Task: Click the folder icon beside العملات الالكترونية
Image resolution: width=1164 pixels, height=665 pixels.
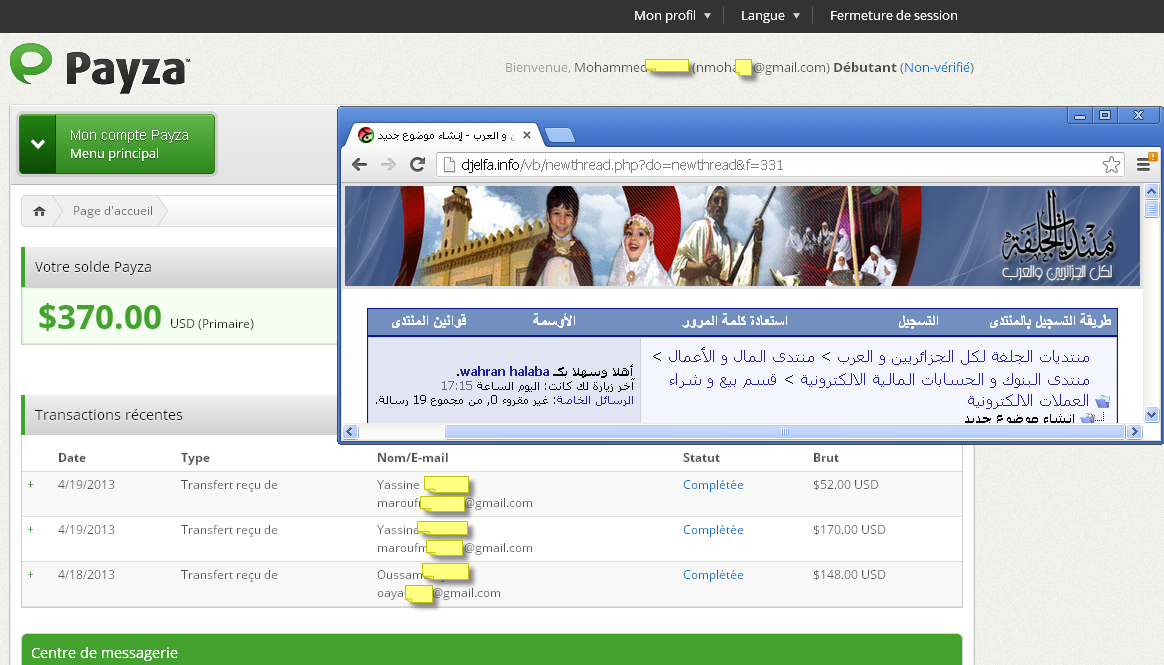Action: (x=1102, y=401)
